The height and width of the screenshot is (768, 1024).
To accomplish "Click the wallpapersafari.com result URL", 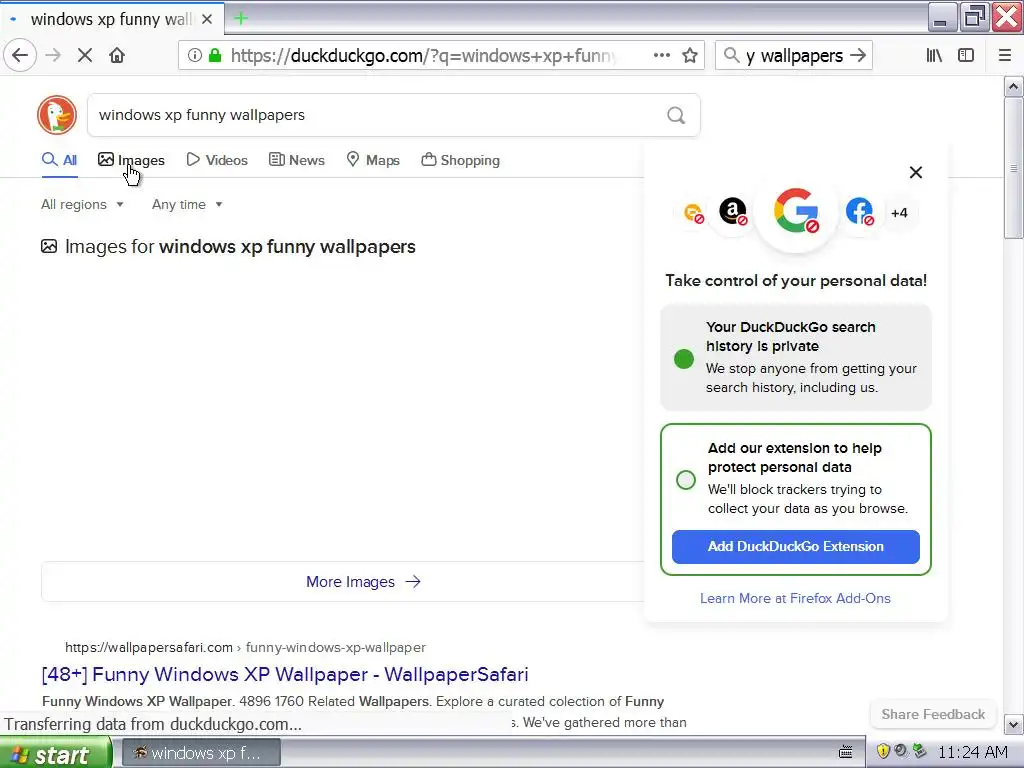I will tap(245, 647).
